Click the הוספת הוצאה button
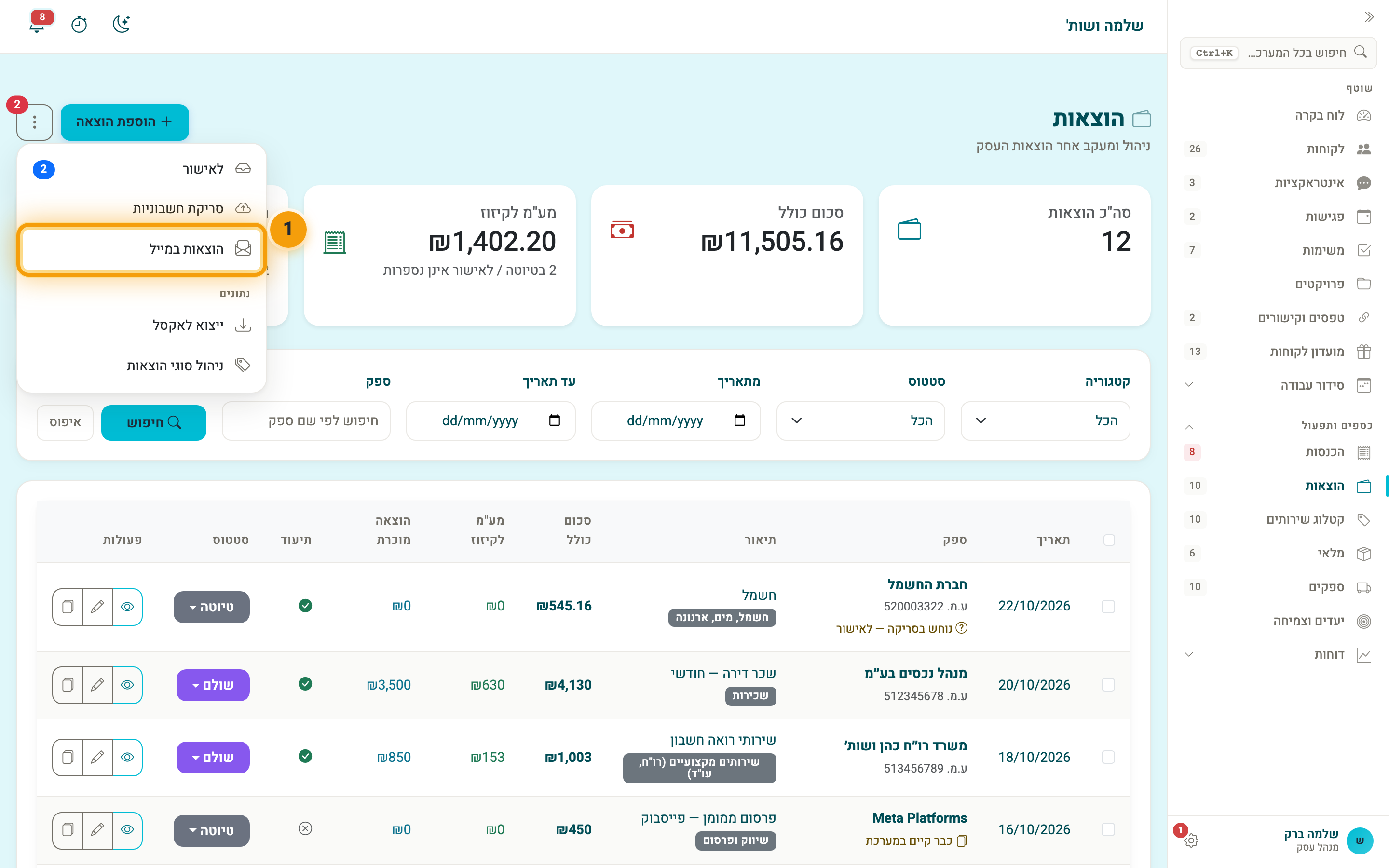The height and width of the screenshot is (868, 1389). (x=124, y=122)
